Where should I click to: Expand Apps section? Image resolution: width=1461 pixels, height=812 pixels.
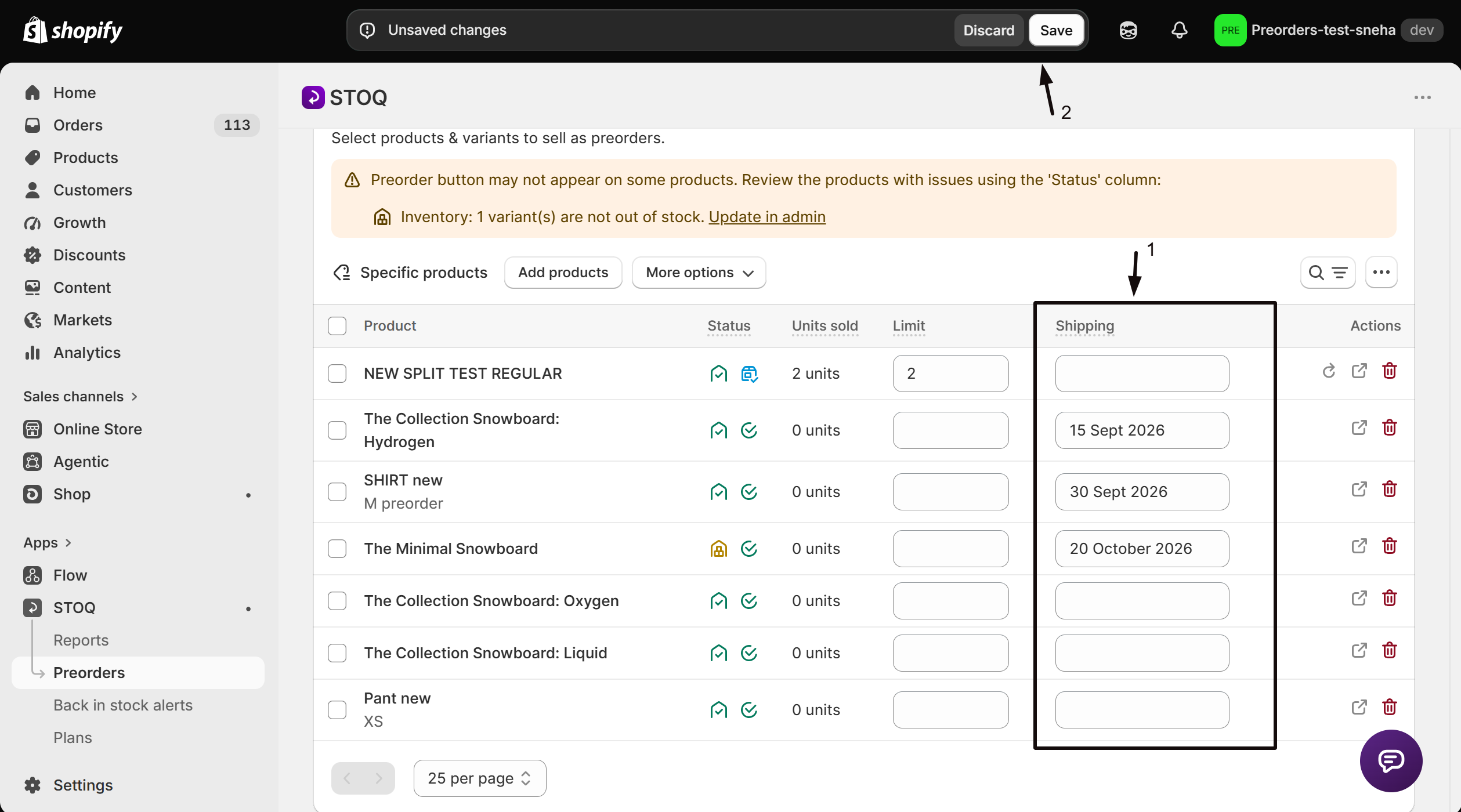pyautogui.click(x=47, y=543)
